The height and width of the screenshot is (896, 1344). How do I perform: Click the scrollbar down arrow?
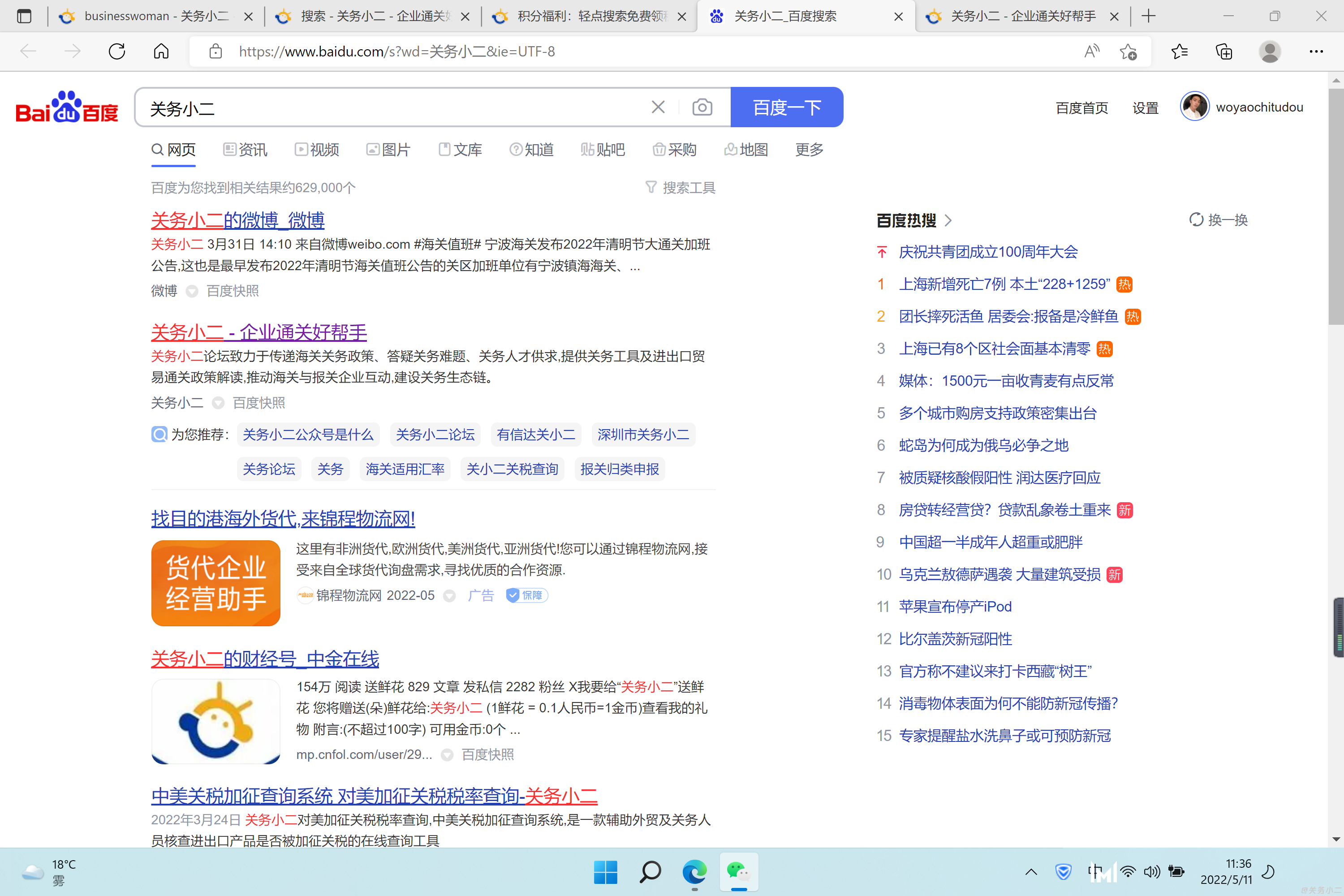(x=1336, y=840)
